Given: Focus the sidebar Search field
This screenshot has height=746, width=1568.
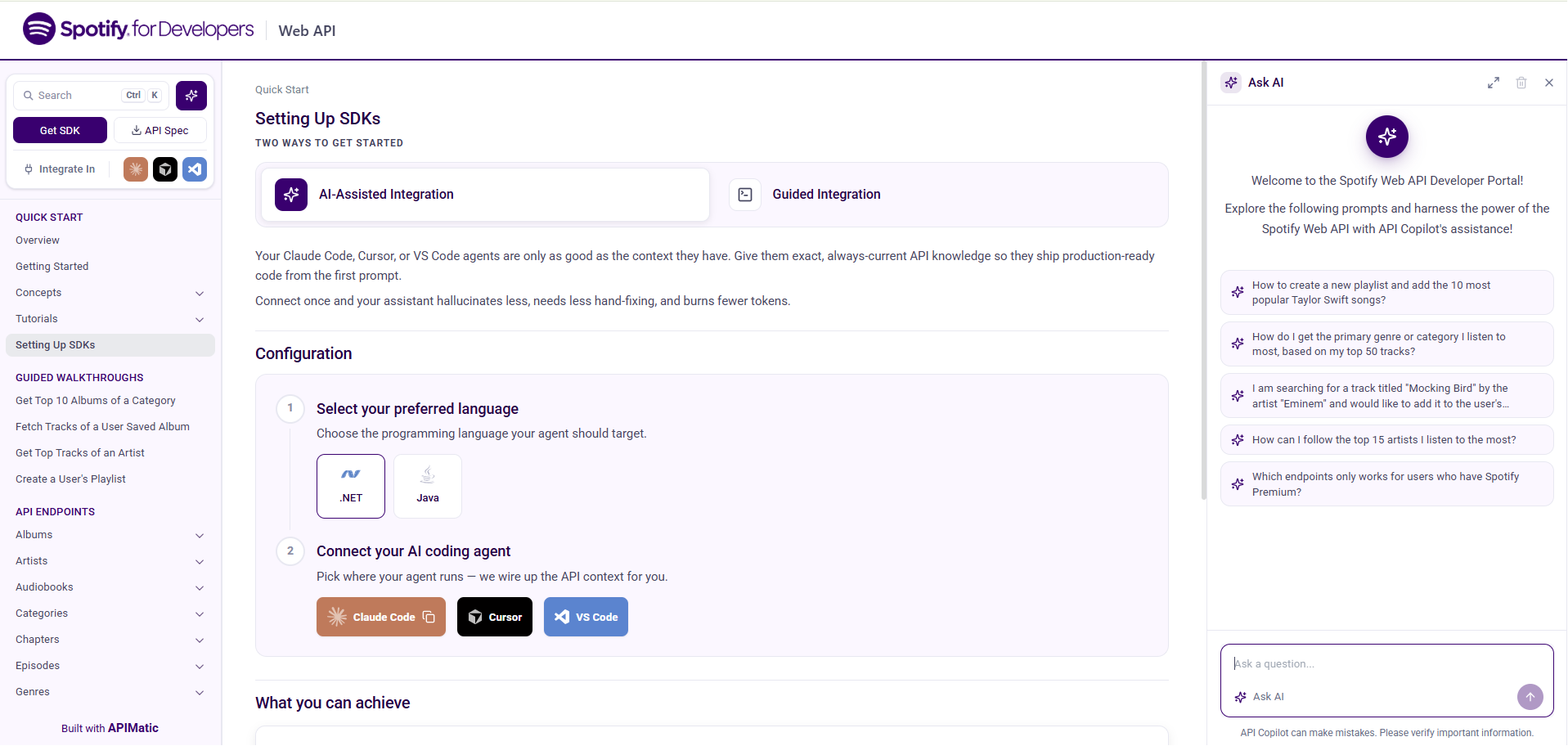Looking at the screenshot, I should [91, 96].
